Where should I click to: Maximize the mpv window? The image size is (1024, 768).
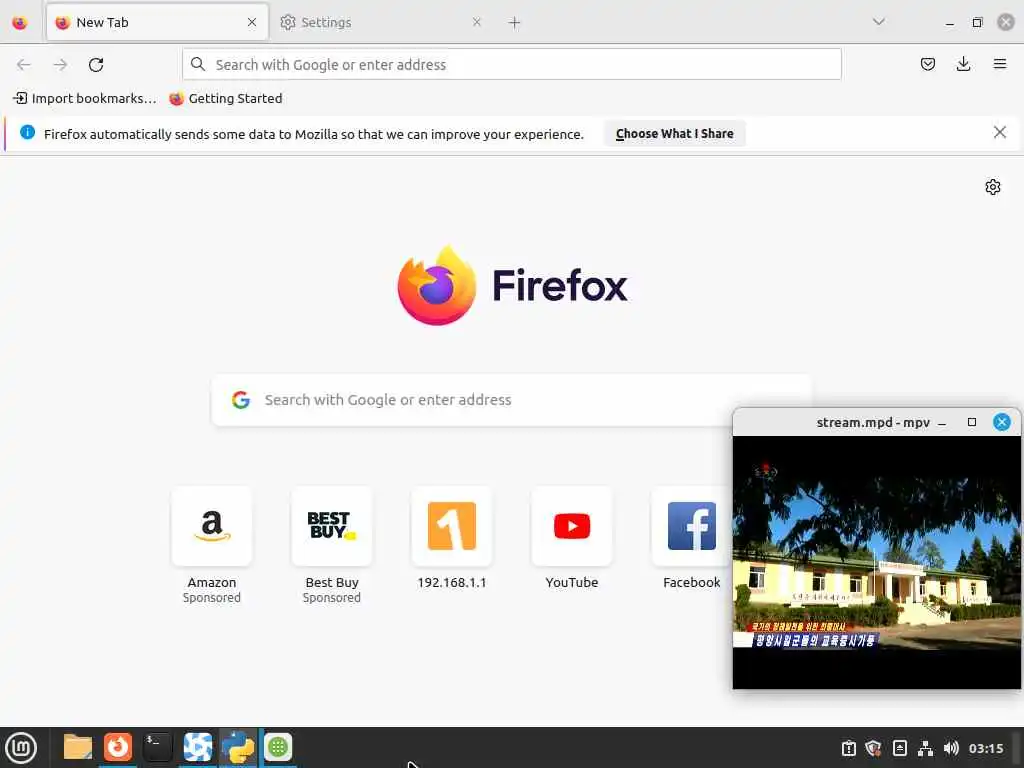click(x=972, y=423)
